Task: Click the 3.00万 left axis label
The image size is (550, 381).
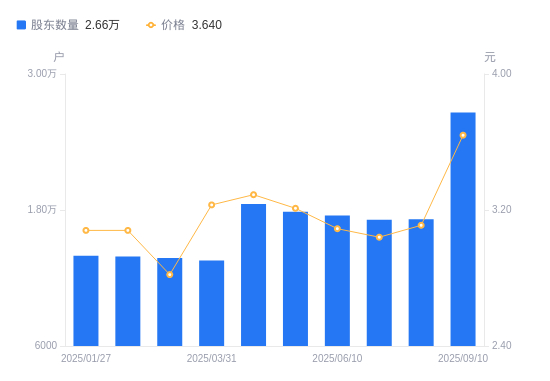Action: (42, 73)
